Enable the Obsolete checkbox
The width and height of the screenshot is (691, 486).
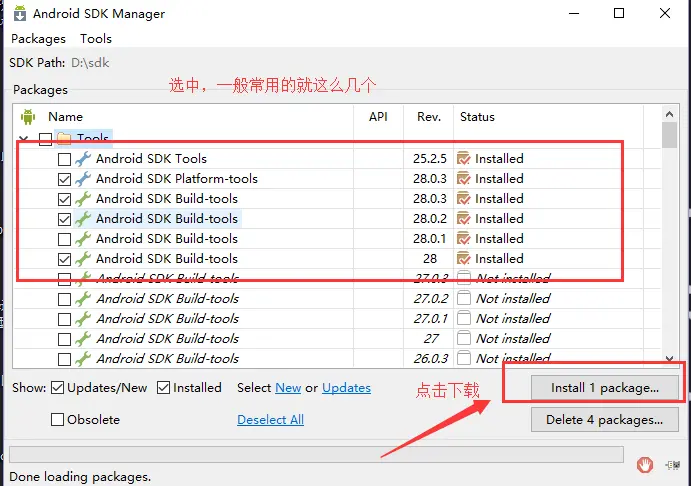point(57,419)
